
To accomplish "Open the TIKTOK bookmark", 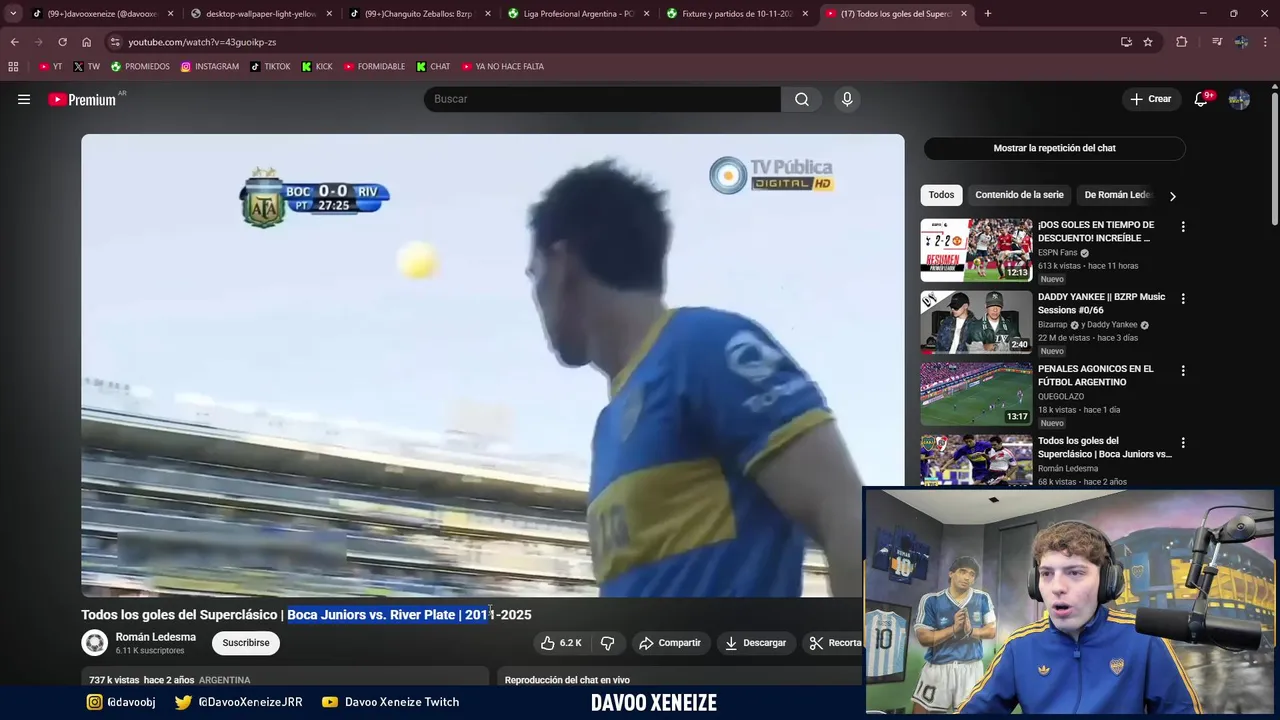I will coord(270,67).
